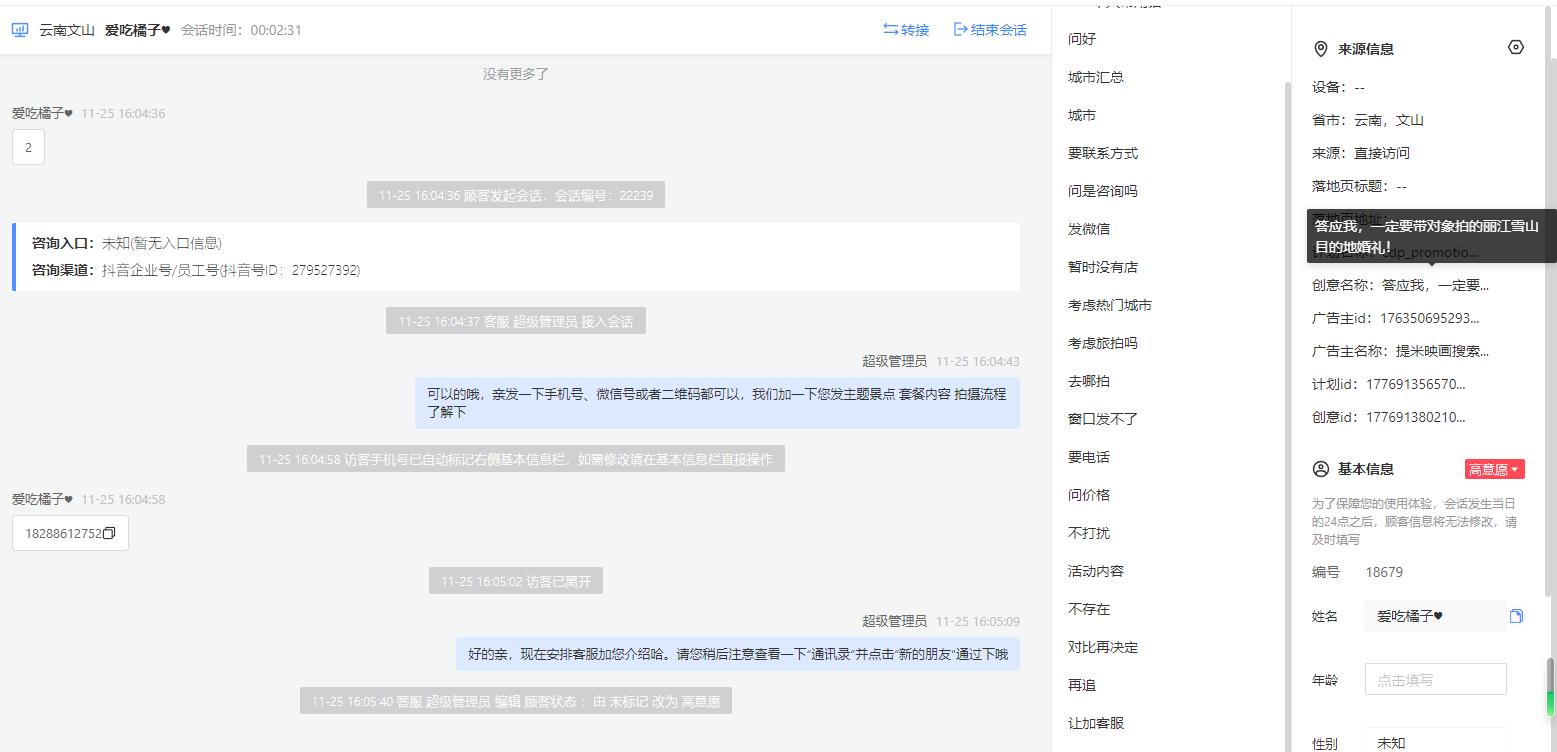Click the 创意名称 value 答应我，一定要...
Viewport: 1557px width, 752px height.
(x=1435, y=285)
